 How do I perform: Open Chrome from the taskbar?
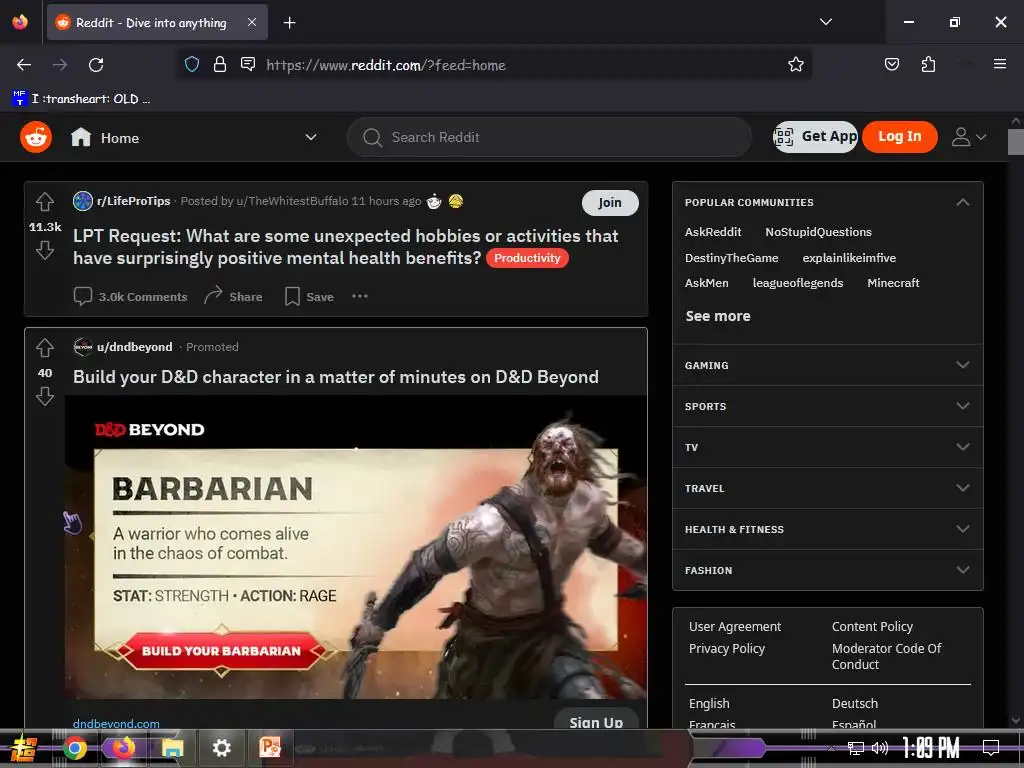[74, 748]
